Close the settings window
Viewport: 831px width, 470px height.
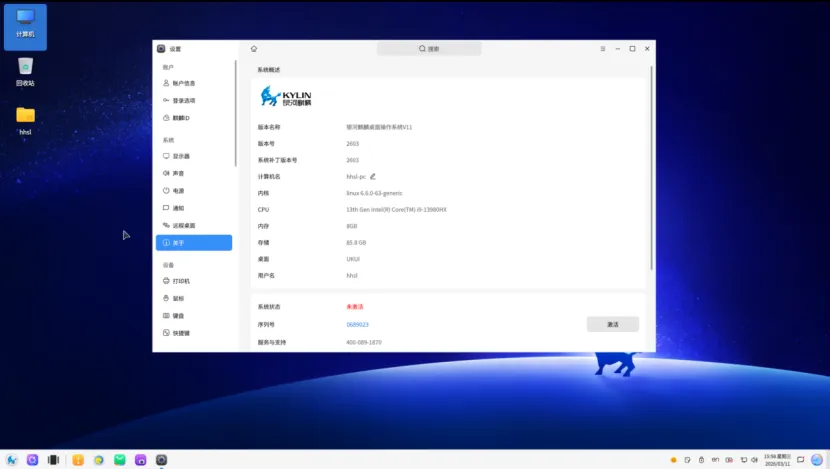coord(647,49)
